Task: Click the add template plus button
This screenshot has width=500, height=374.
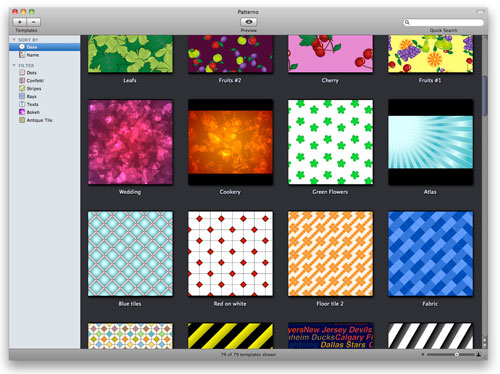Action: coord(20,22)
